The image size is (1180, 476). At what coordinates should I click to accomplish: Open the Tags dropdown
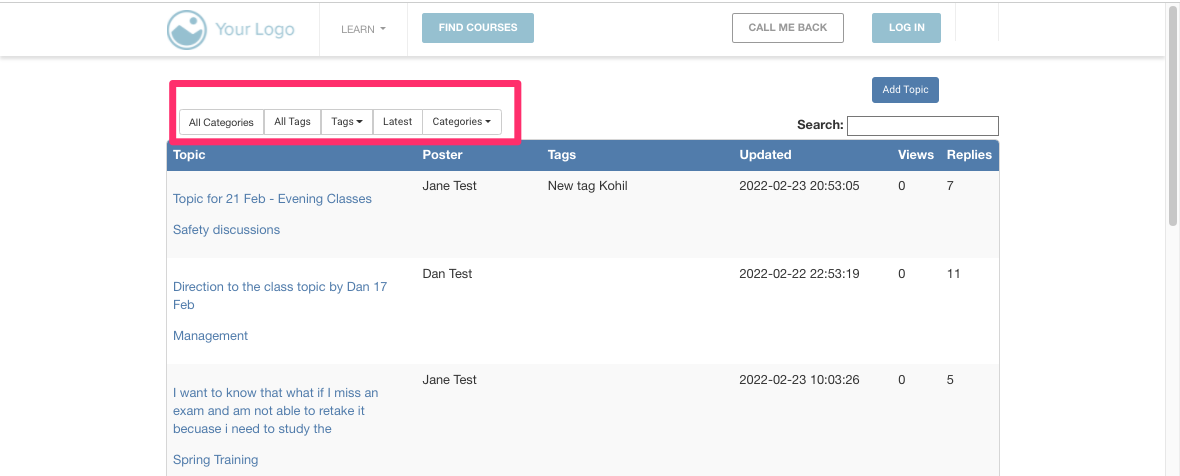[346, 122]
